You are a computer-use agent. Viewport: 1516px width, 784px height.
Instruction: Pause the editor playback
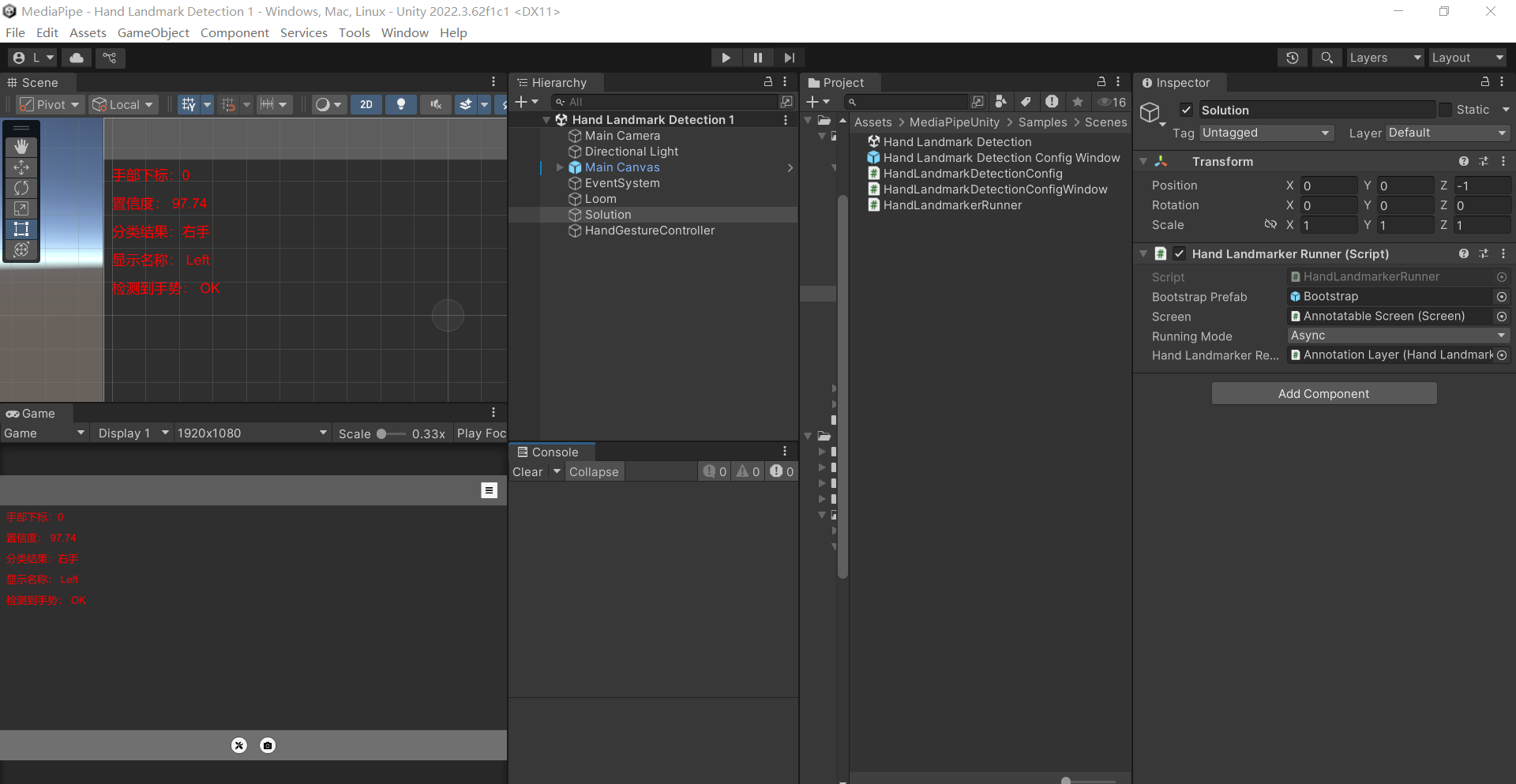point(758,58)
